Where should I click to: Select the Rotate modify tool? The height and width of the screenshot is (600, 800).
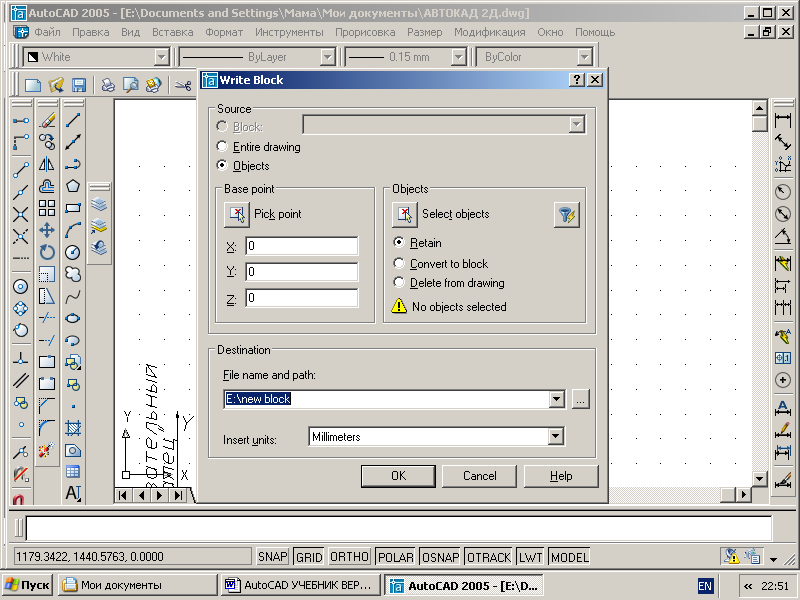[47, 252]
